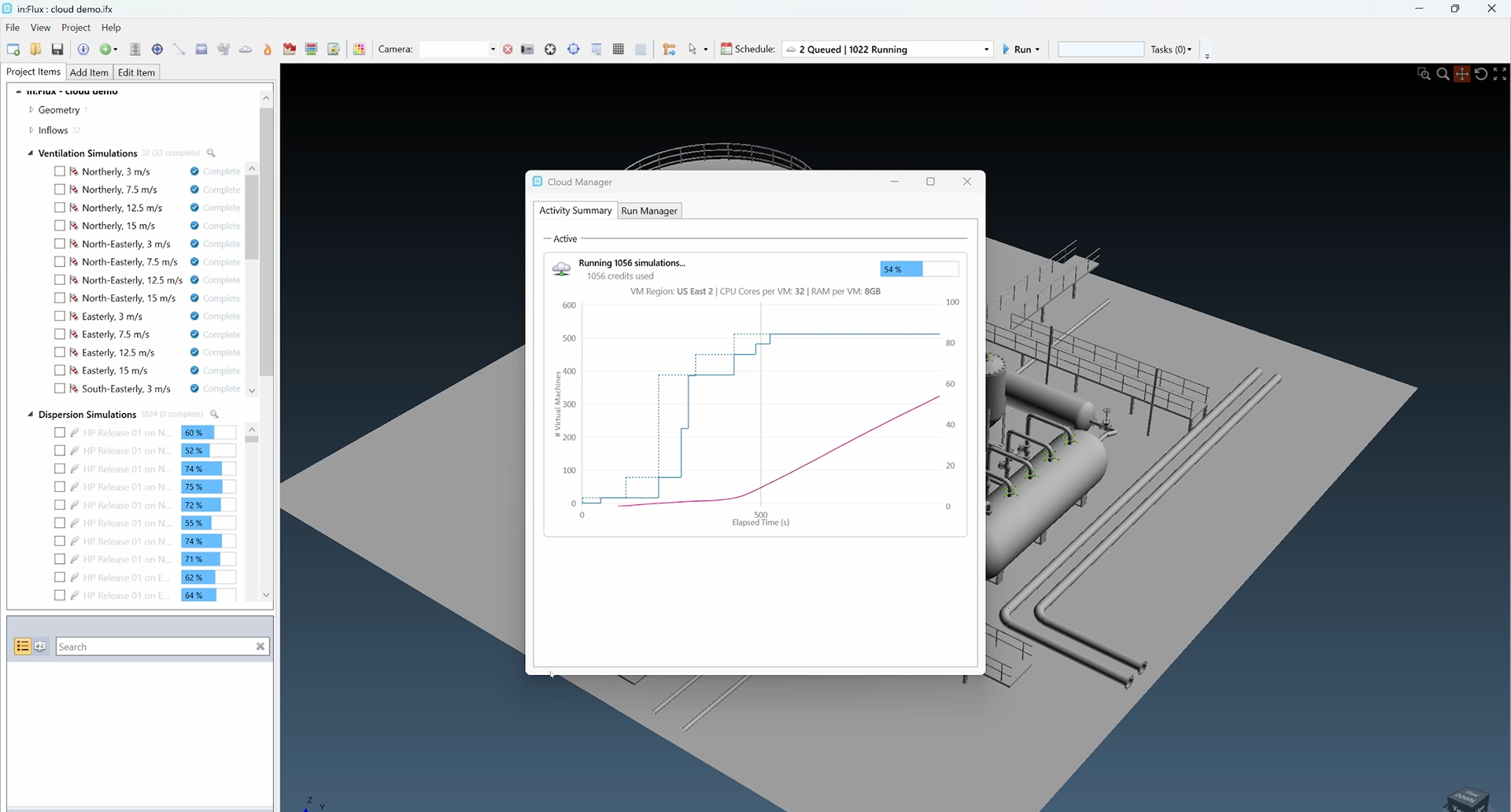
Task: Switch to the Edit Item tab
Action: [136, 72]
